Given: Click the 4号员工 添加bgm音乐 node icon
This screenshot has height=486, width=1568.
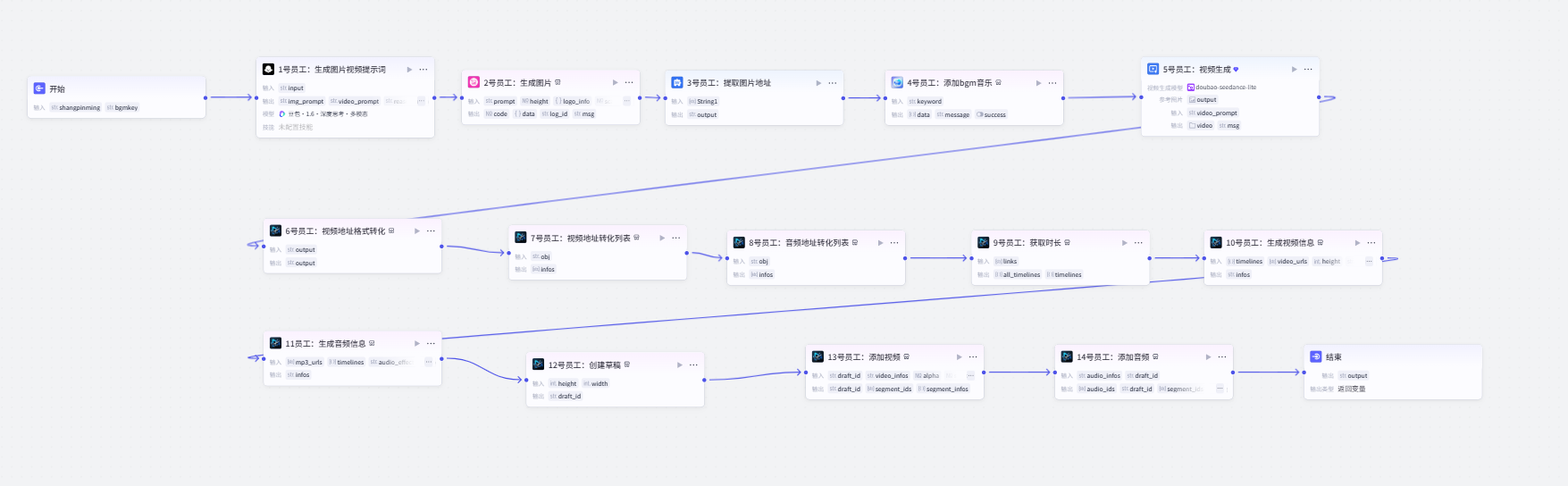Looking at the screenshot, I should [897, 82].
